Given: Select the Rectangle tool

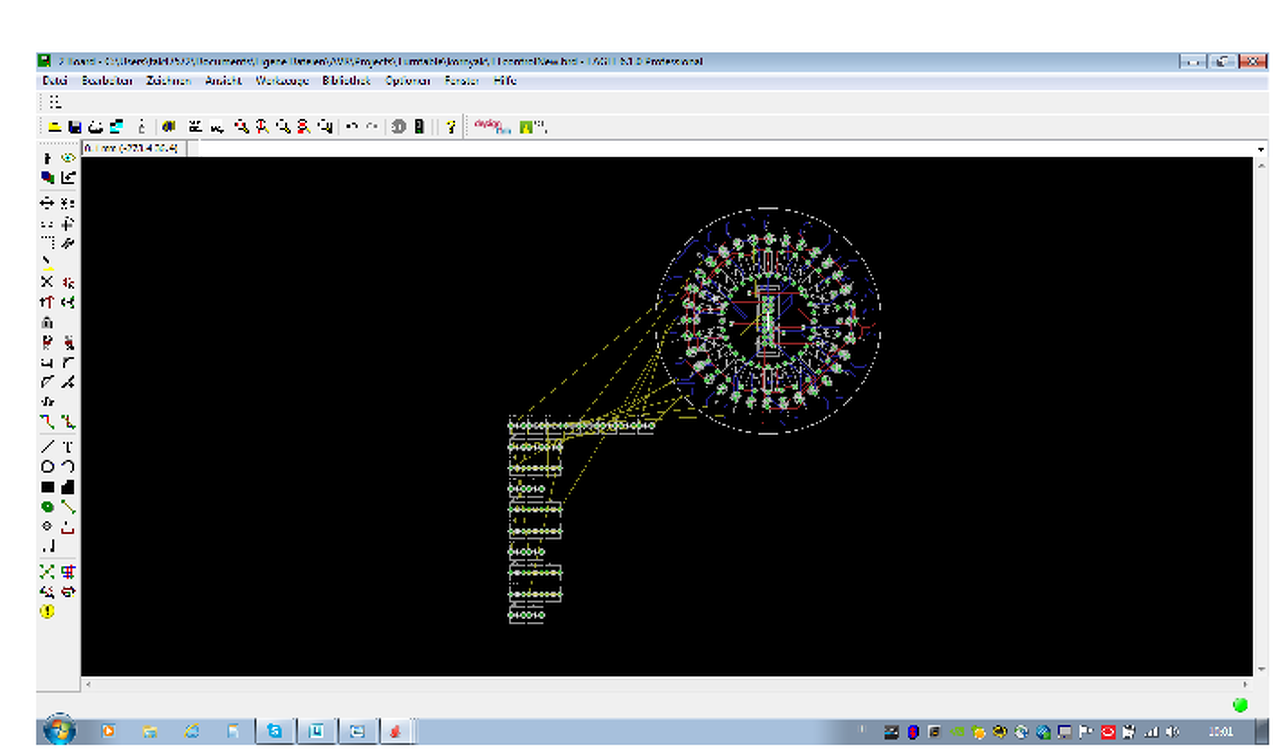Looking at the screenshot, I should [47, 487].
